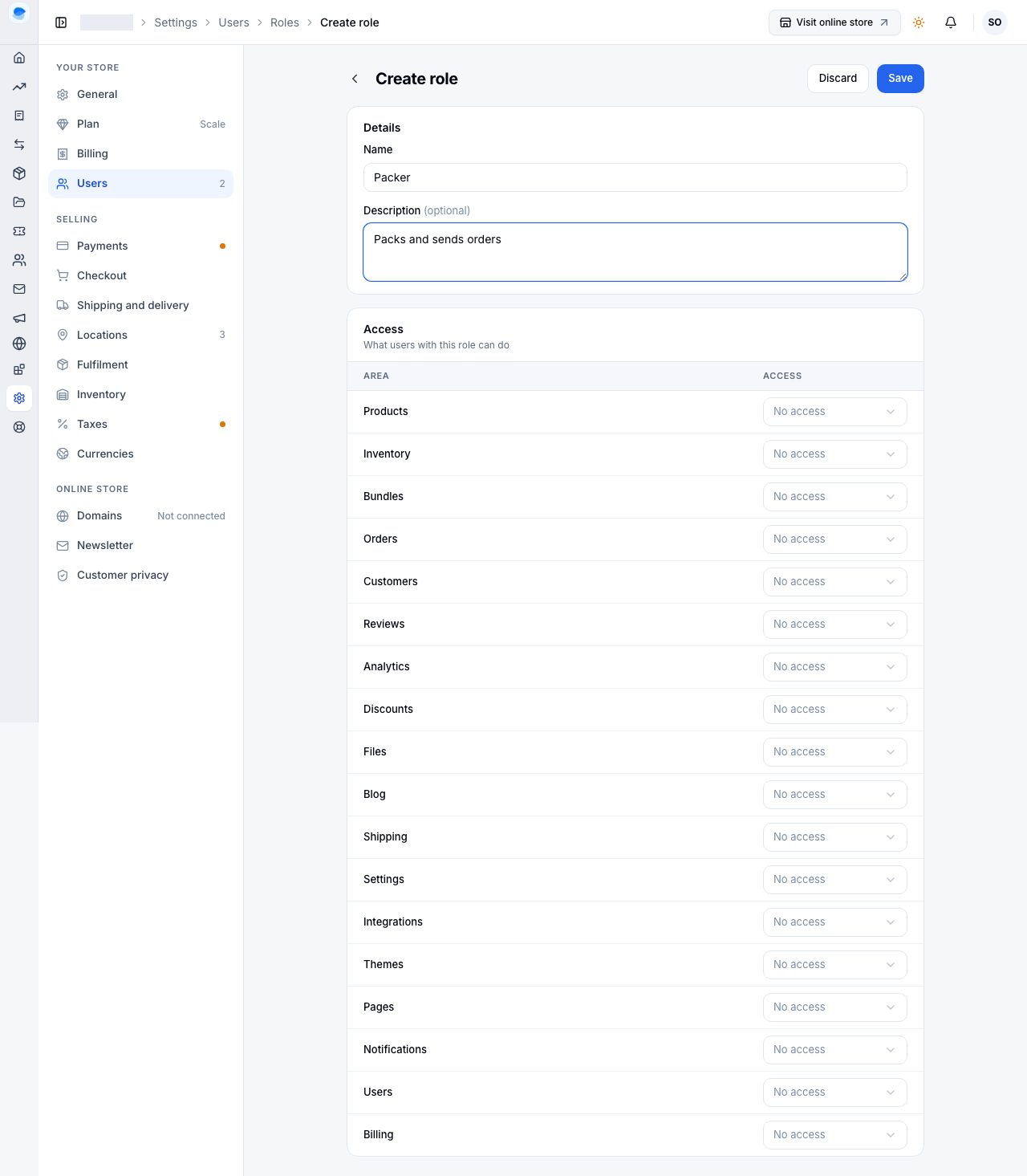Open Payments settings in sidebar

(x=140, y=246)
